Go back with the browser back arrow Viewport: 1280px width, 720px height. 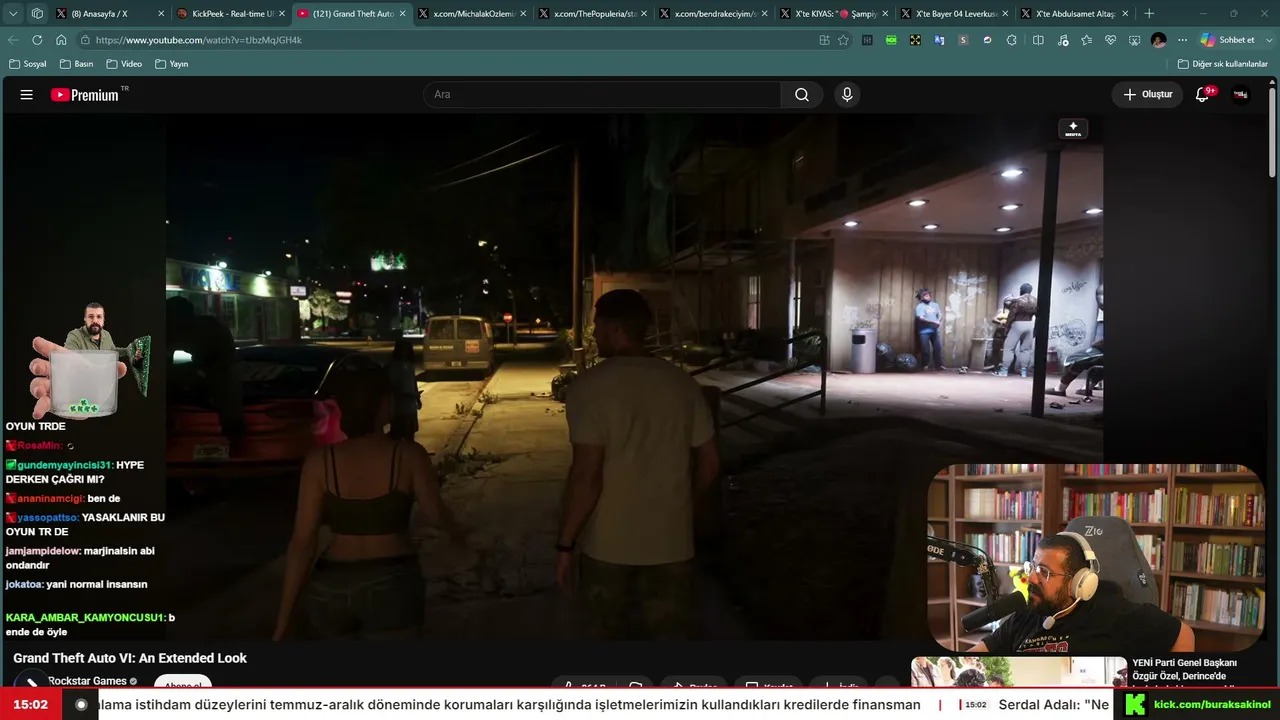coord(13,40)
